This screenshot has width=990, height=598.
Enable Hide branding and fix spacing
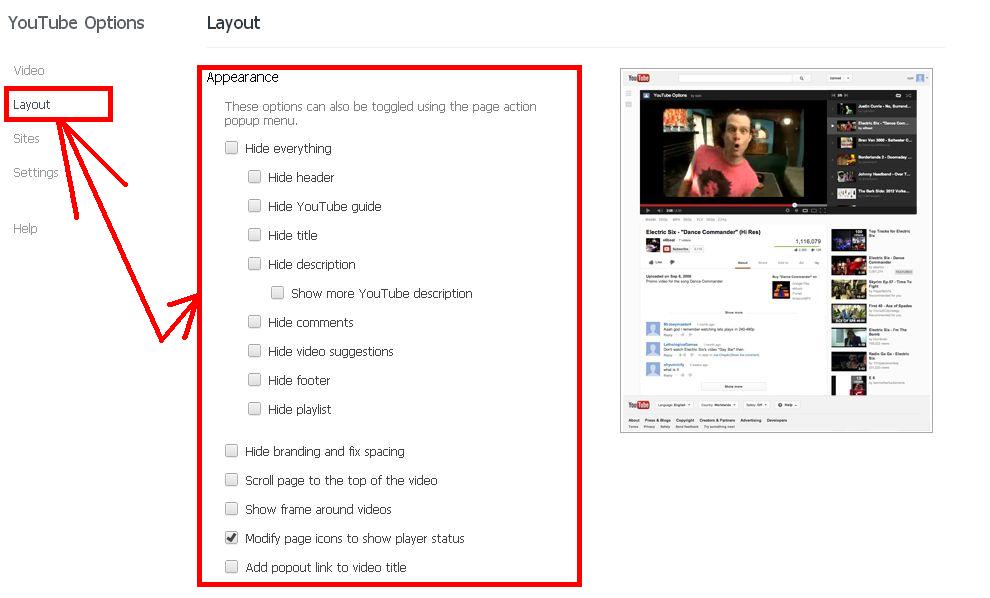click(232, 451)
